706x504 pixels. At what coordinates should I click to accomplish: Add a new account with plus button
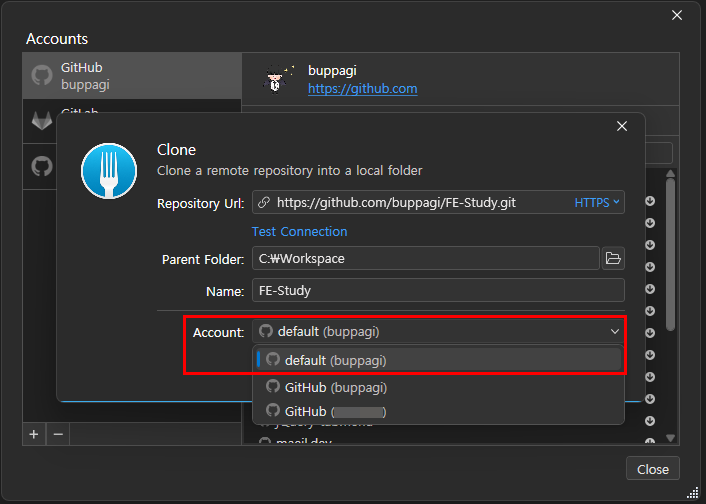tap(34, 434)
